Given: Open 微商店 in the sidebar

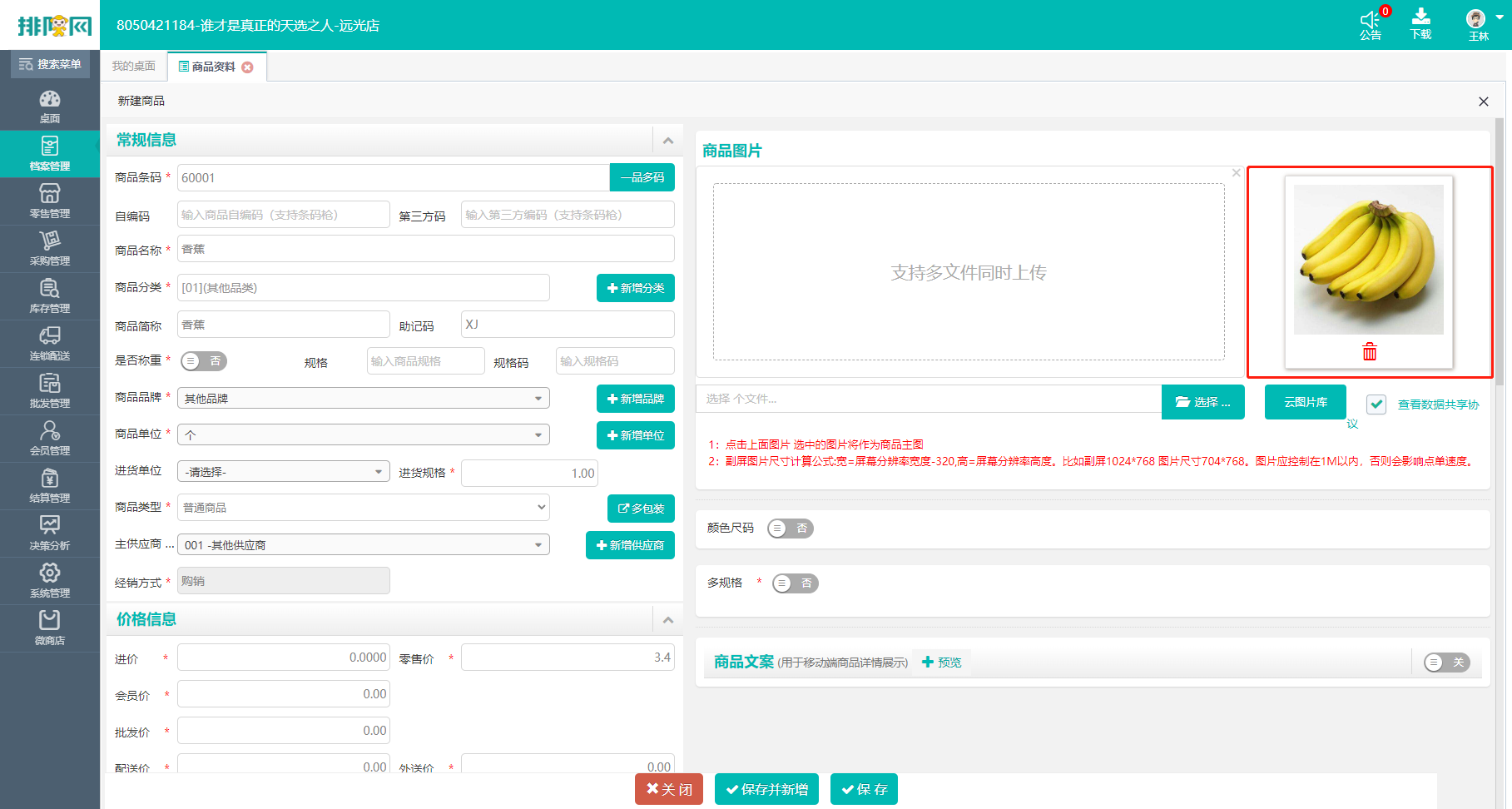Looking at the screenshot, I should tap(50, 628).
